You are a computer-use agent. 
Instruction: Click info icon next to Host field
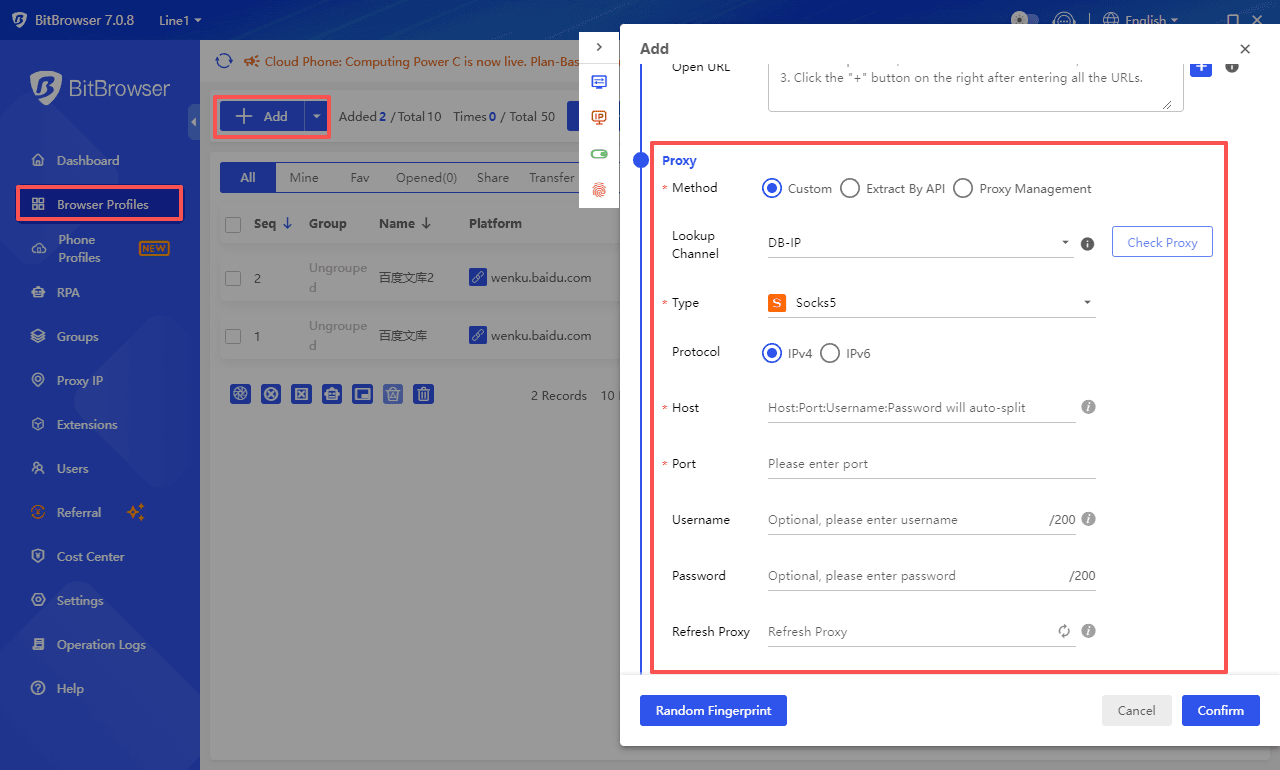click(1089, 407)
